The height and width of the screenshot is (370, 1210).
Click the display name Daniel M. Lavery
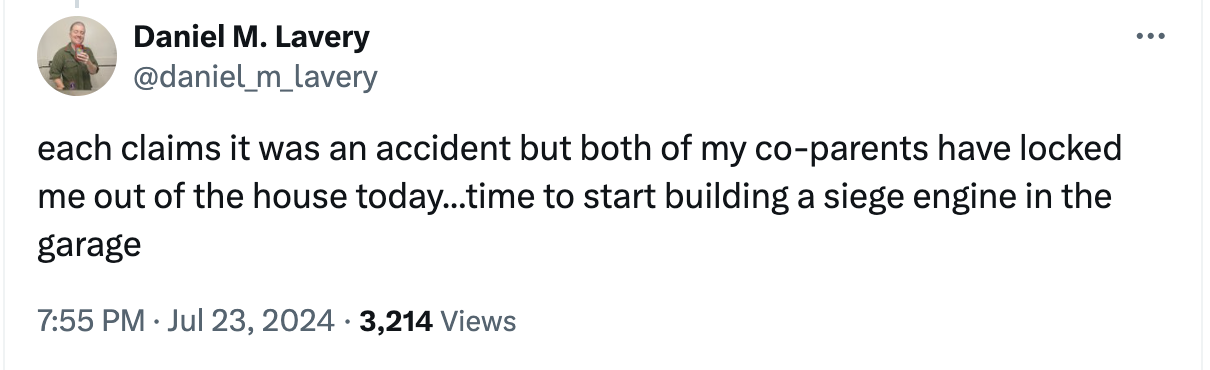click(251, 38)
